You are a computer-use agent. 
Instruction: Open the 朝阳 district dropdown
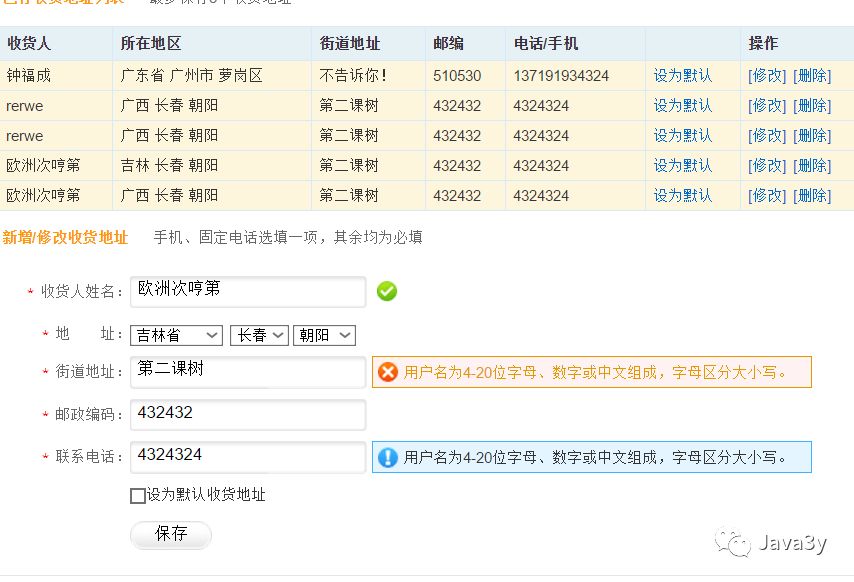[x=325, y=335]
